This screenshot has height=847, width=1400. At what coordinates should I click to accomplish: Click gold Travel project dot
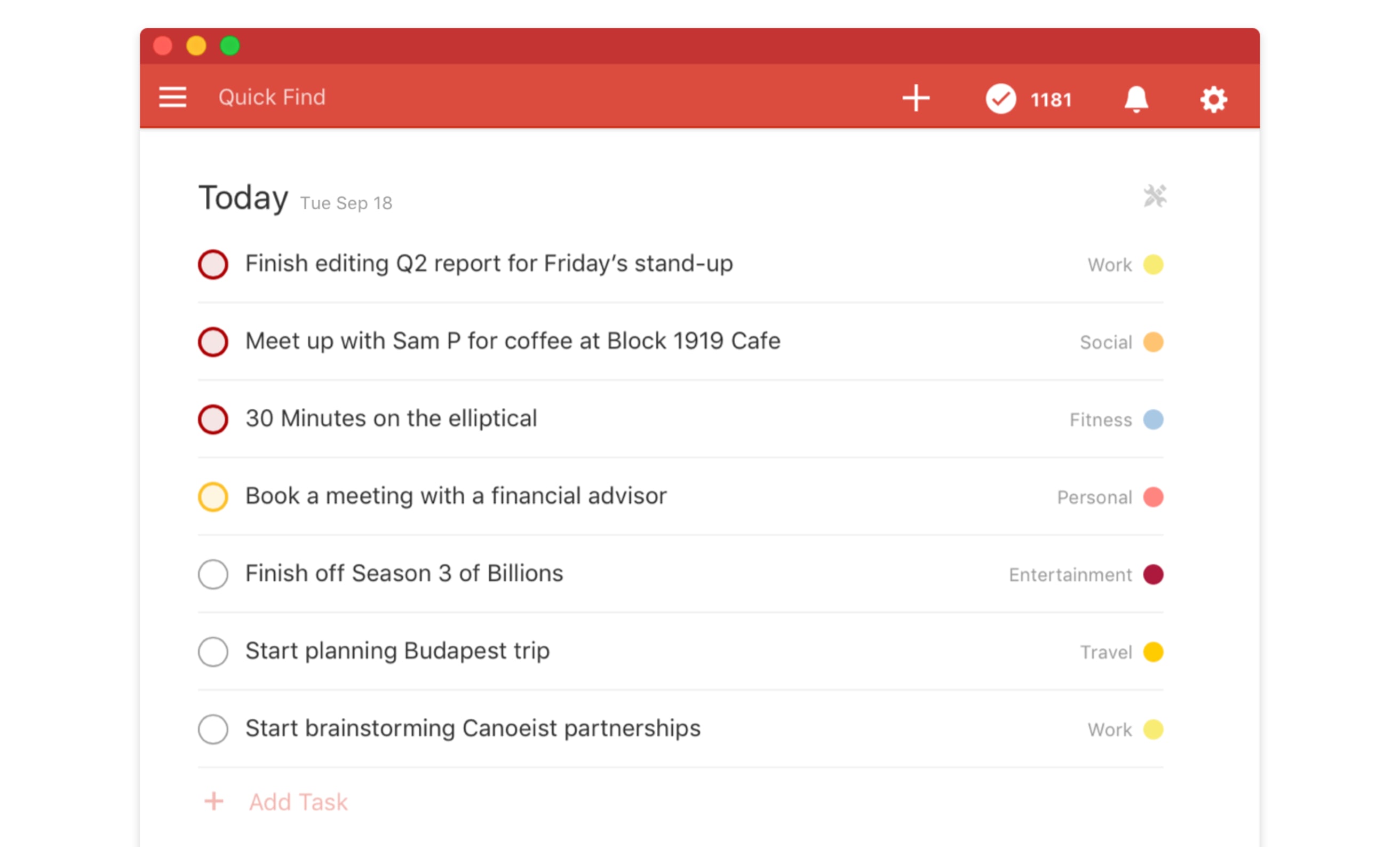click(1153, 651)
